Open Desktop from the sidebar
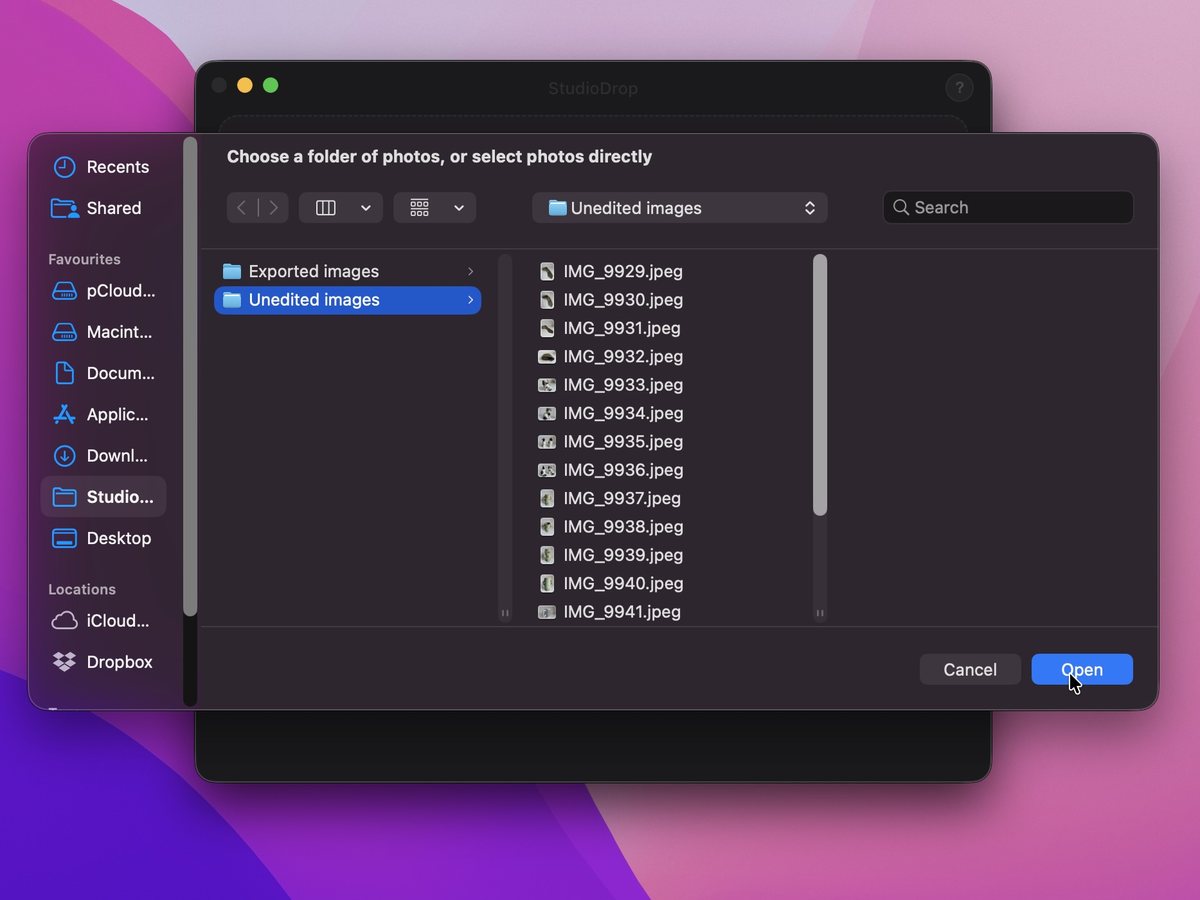This screenshot has height=900, width=1200. pos(102,538)
